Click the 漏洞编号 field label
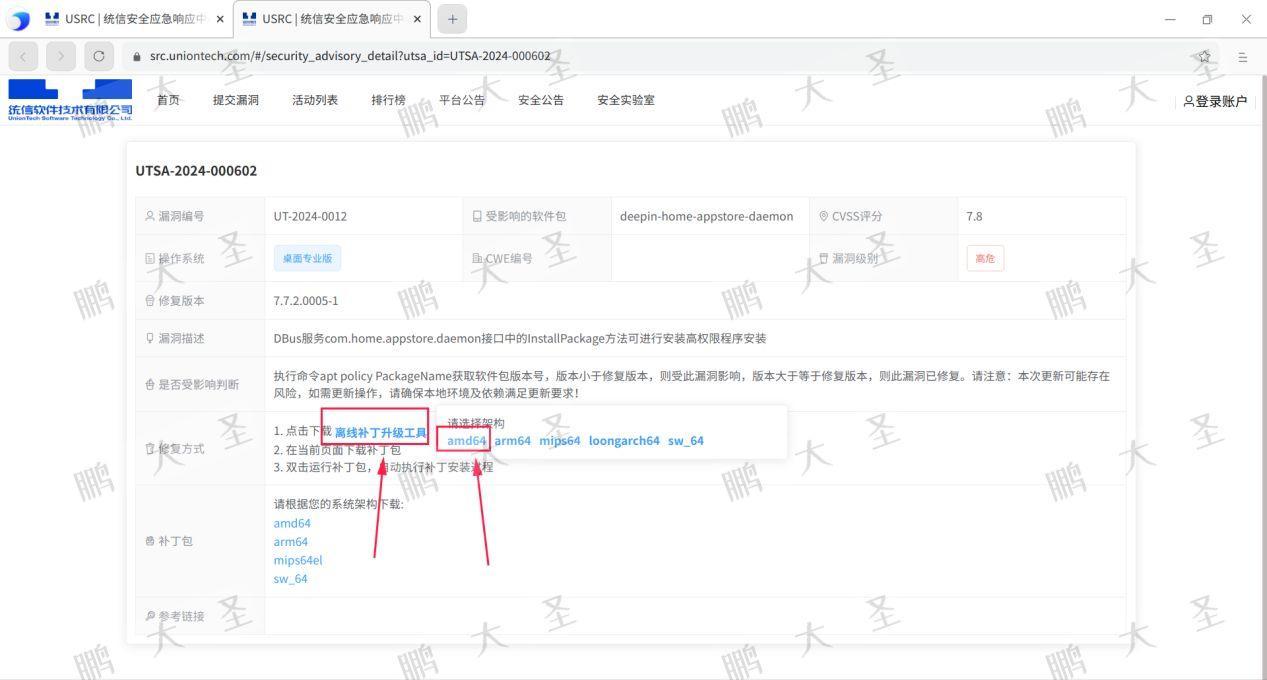Image resolution: width=1267 pixels, height=680 pixels. click(x=174, y=216)
